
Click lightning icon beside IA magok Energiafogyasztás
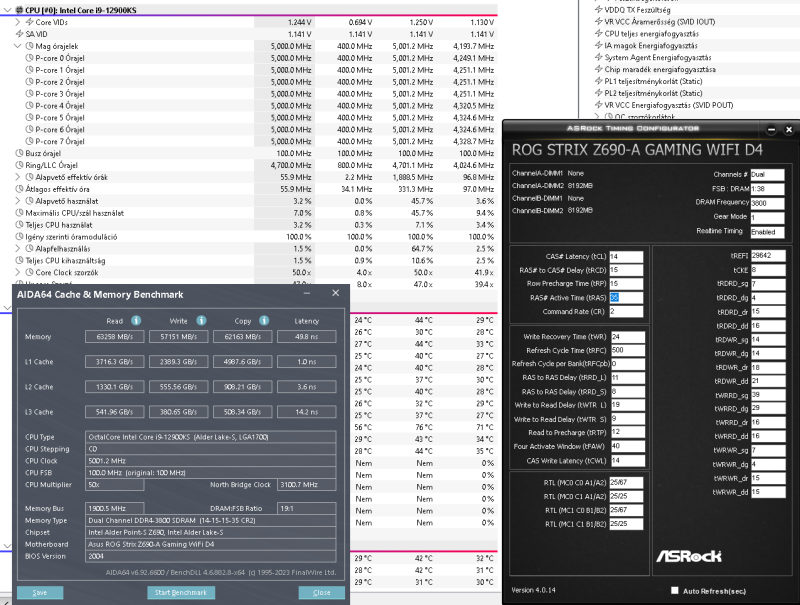599,45
